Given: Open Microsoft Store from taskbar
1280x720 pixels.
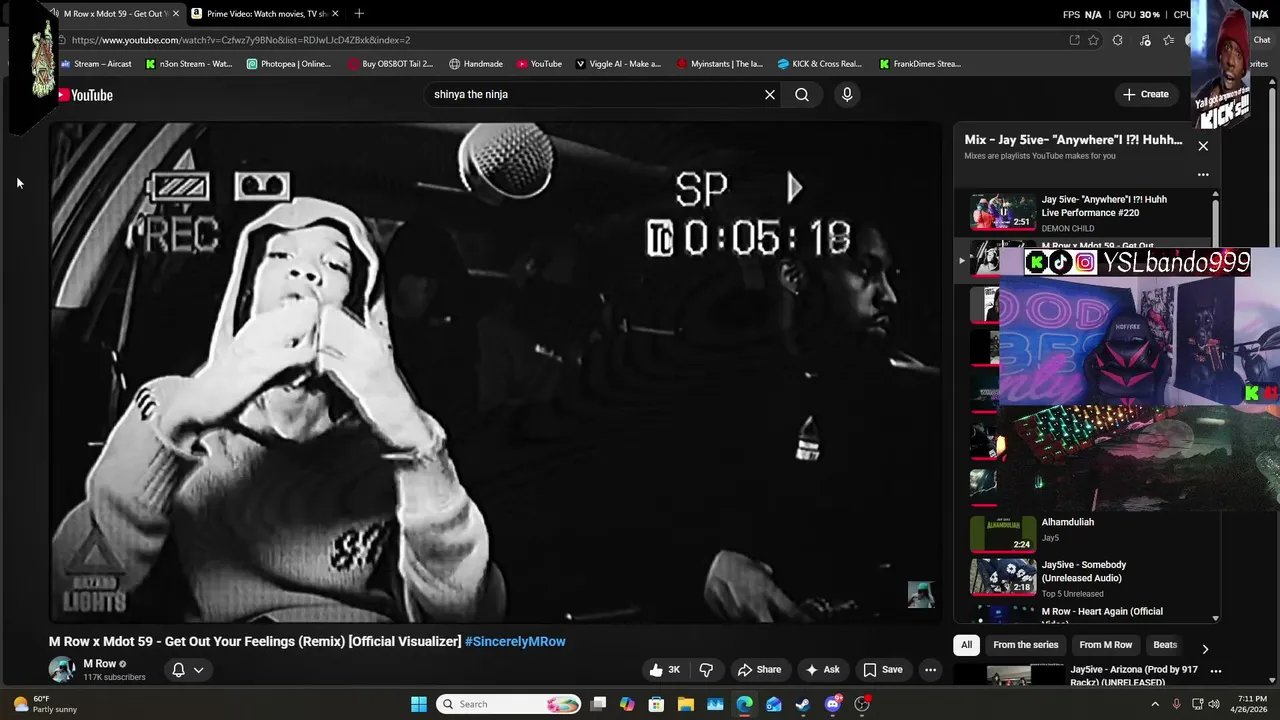Looking at the screenshot, I should tap(656, 704).
